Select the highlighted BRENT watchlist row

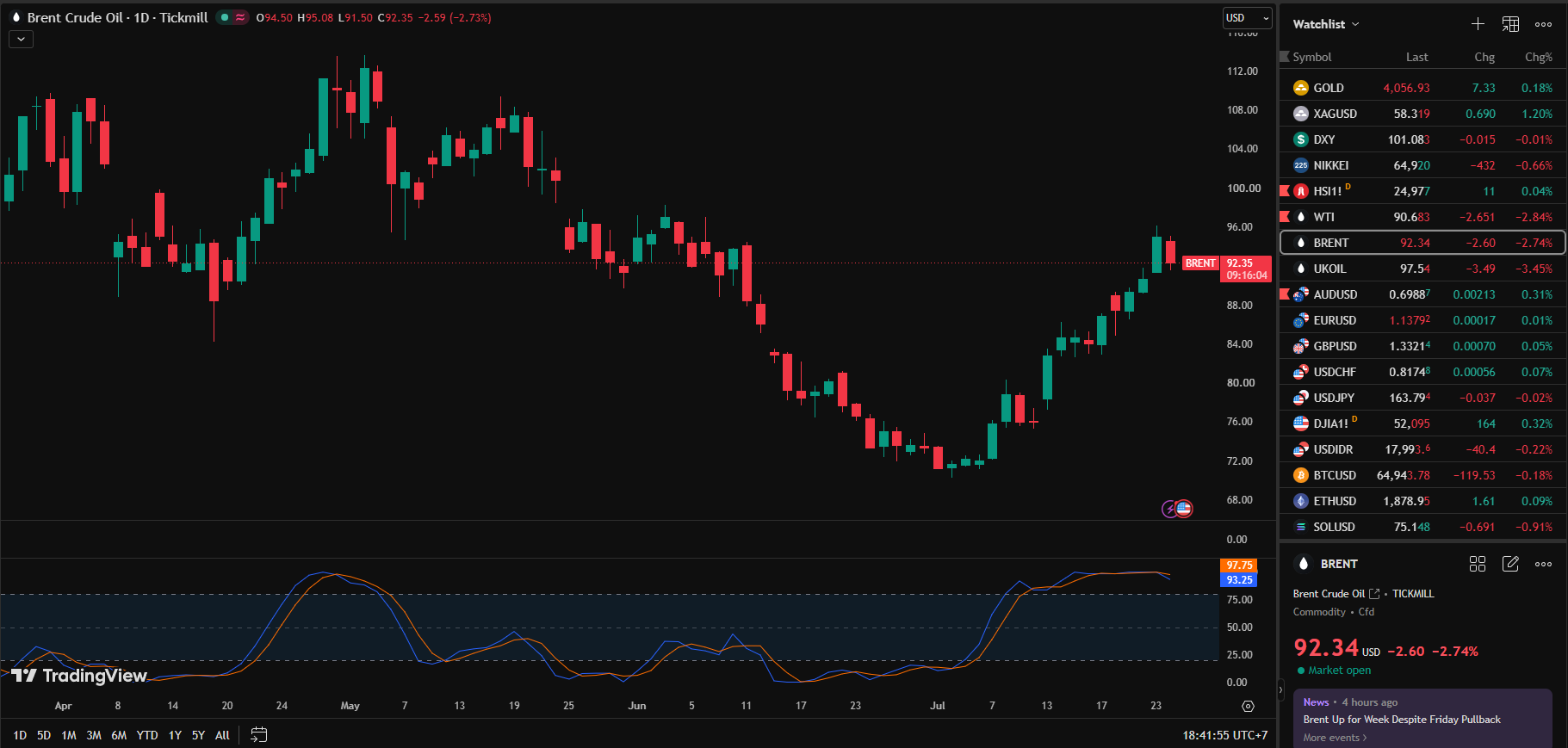pyautogui.click(x=1422, y=243)
